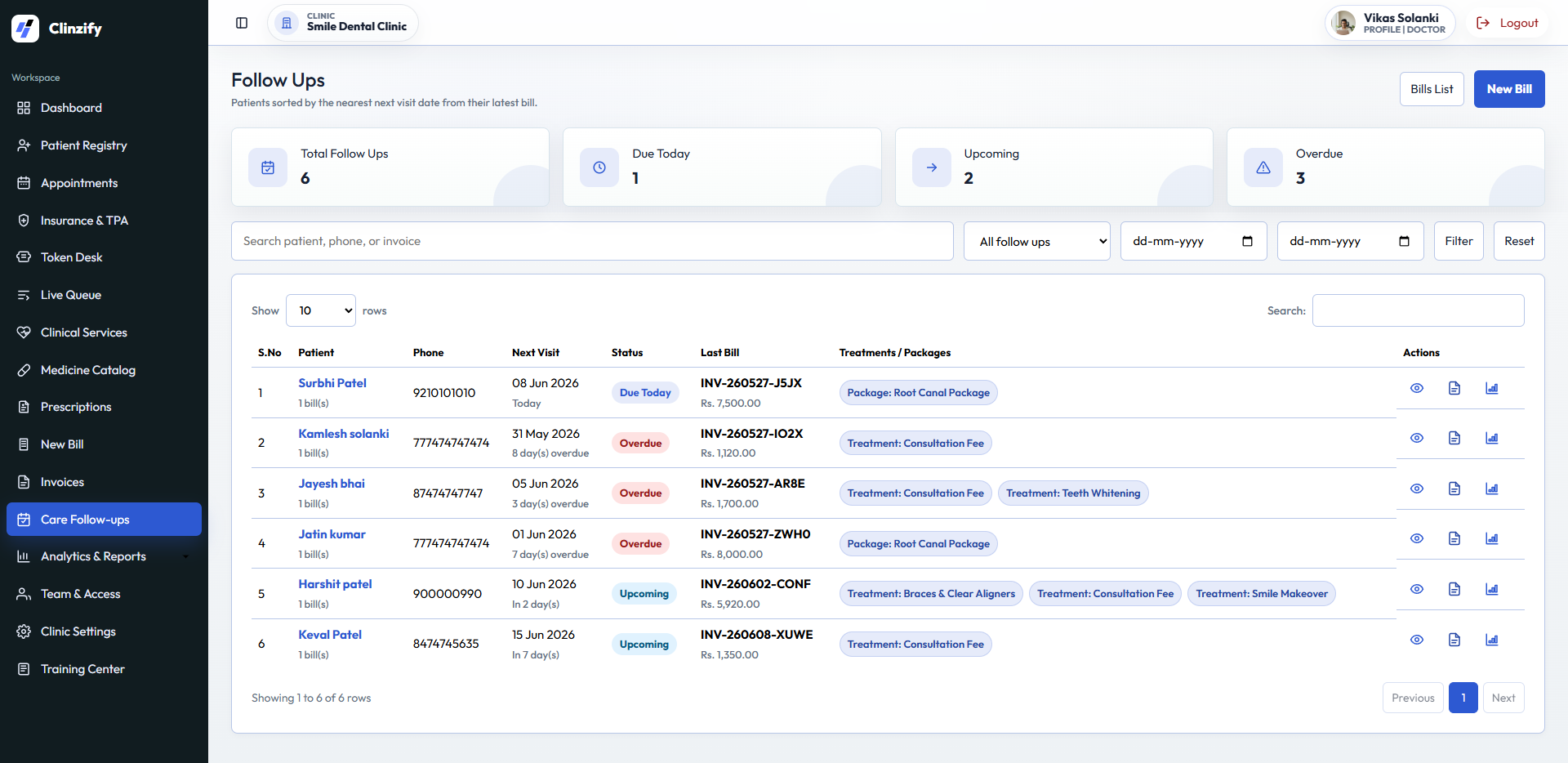Viewport: 1568px width, 763px height.
Task: View details for Harshit patel row
Action: coord(1417,589)
